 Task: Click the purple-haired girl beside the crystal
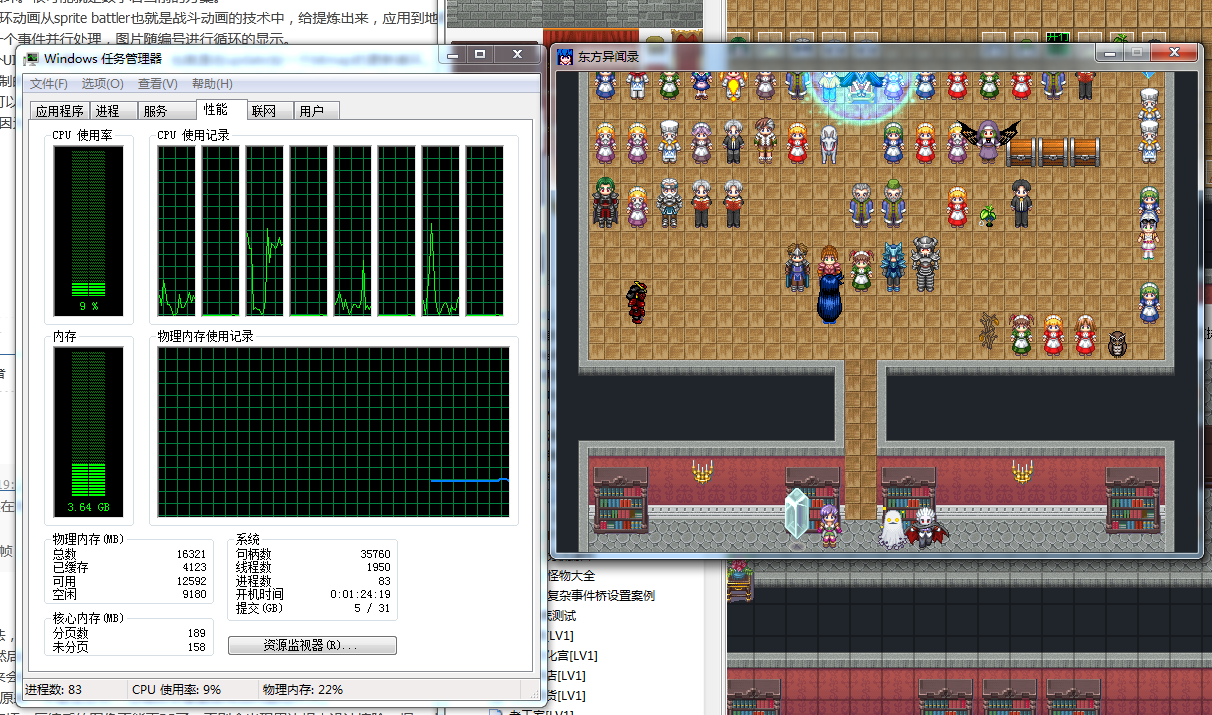(x=829, y=524)
